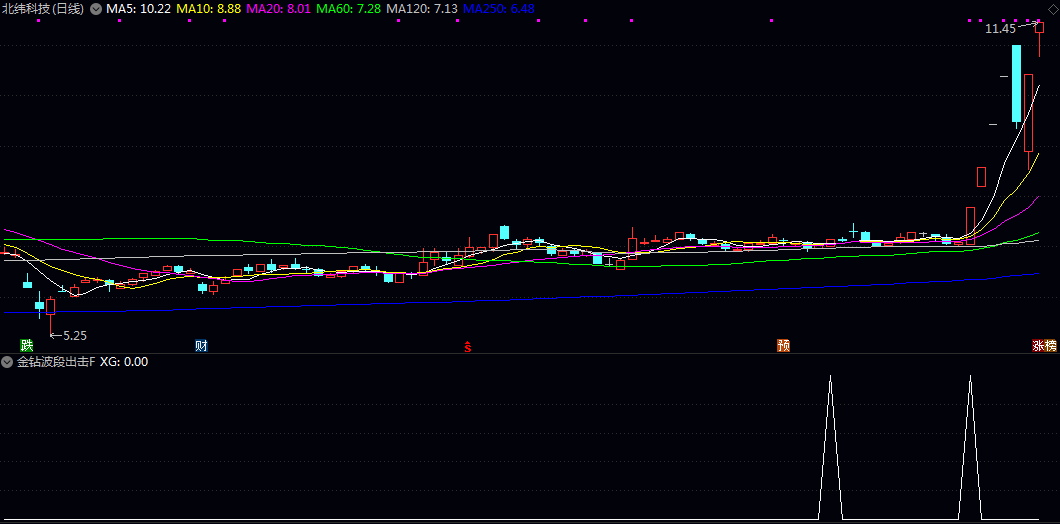Click the magenta MA20 label
Image resolution: width=1060 pixels, height=524 pixels.
pos(278,9)
